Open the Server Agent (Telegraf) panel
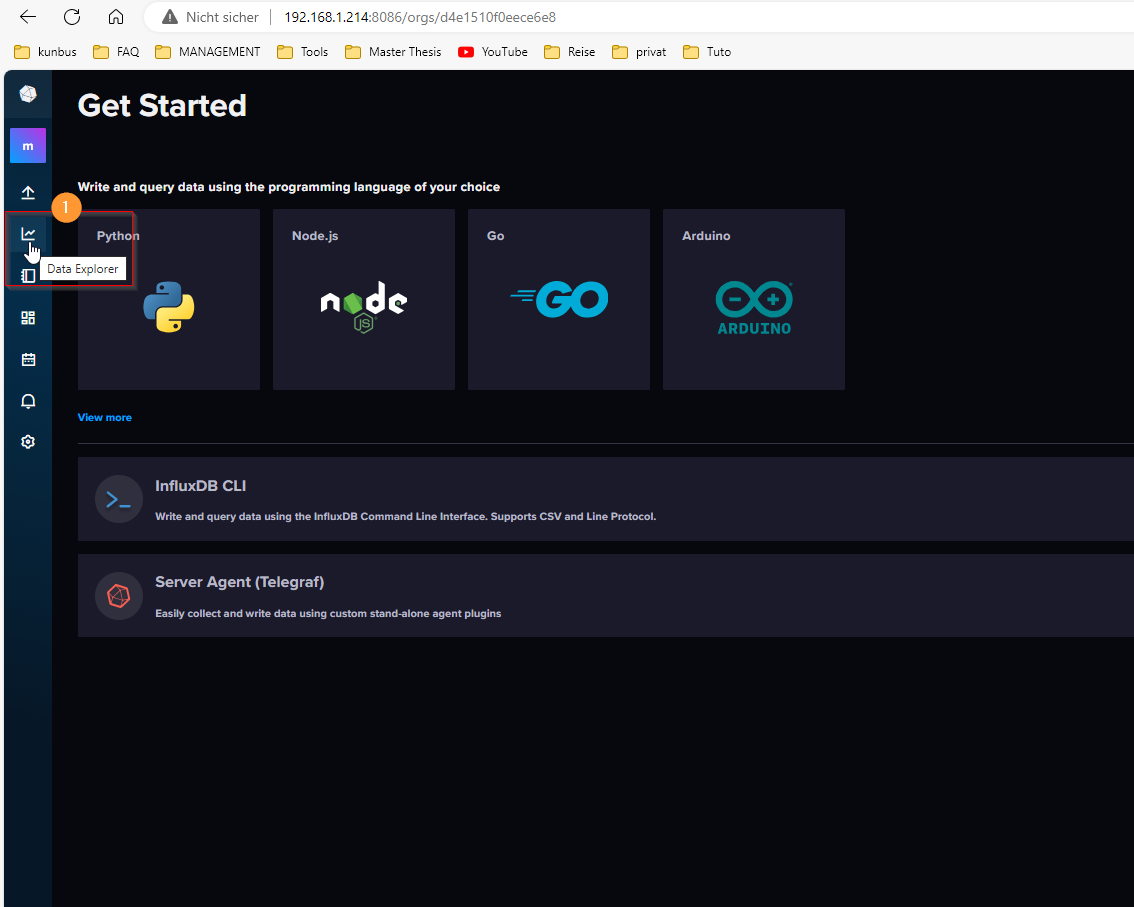 point(606,596)
